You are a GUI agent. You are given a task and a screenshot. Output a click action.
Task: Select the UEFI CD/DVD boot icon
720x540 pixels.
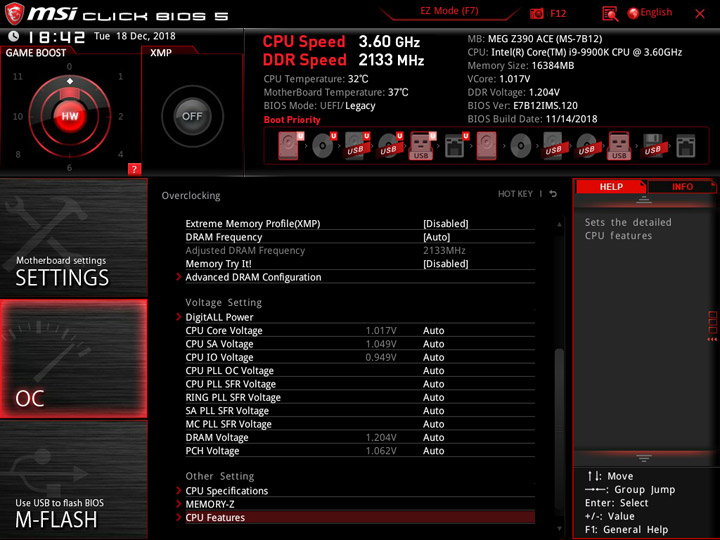[x=324, y=146]
